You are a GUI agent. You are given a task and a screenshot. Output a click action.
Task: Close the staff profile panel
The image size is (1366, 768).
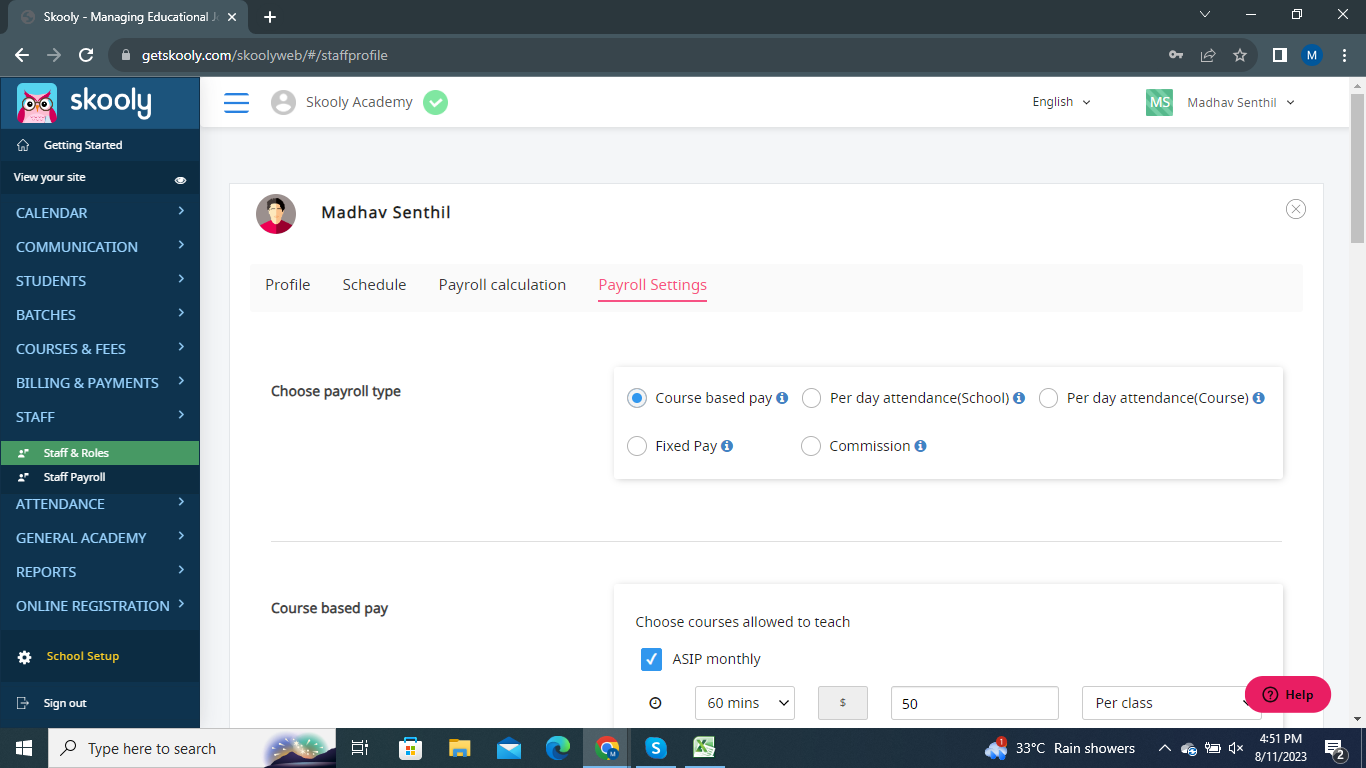[x=1296, y=209]
